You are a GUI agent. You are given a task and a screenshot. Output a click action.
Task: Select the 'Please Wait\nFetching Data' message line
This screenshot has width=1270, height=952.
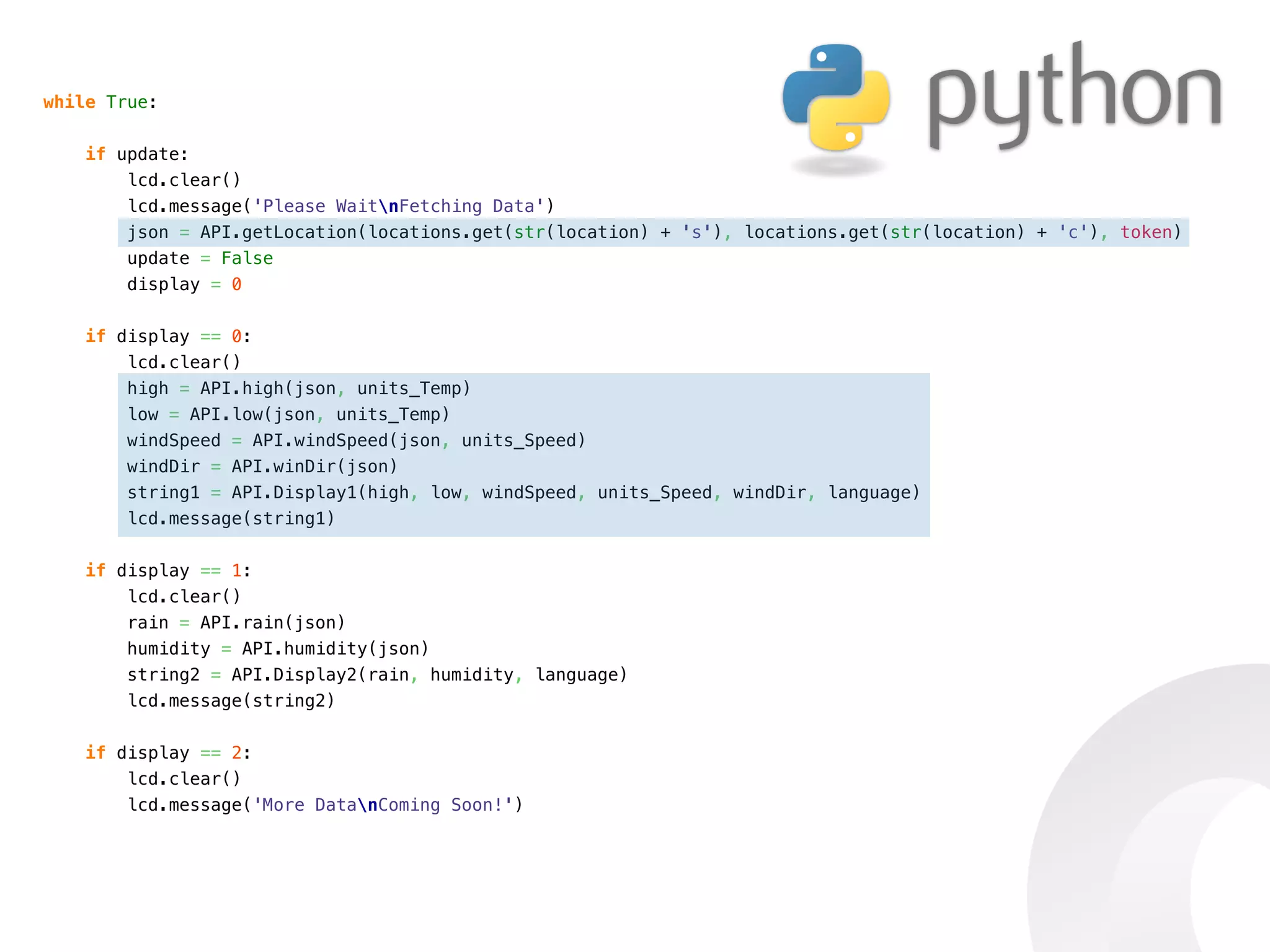coord(341,206)
